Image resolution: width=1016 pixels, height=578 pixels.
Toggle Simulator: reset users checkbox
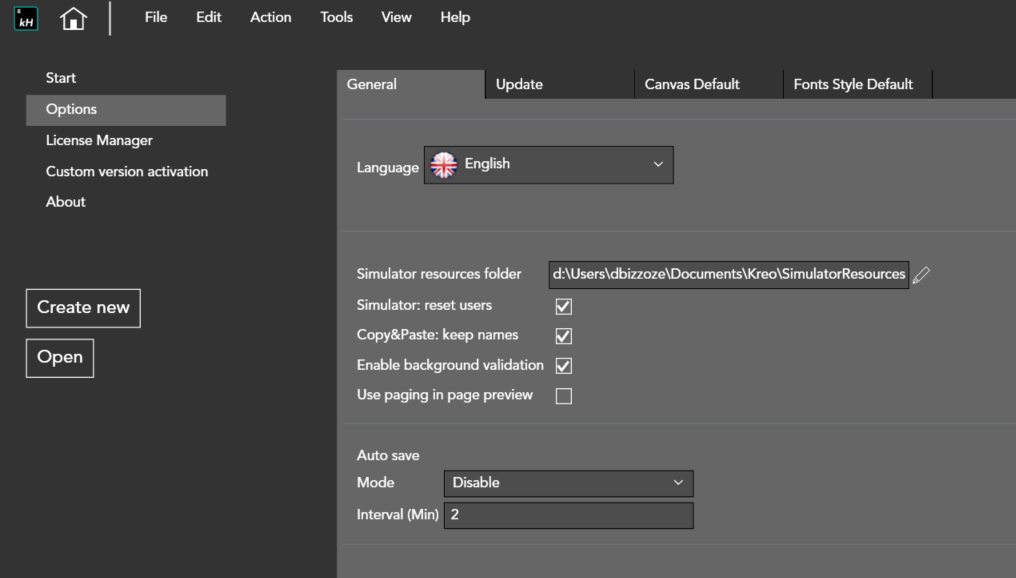[x=564, y=306]
